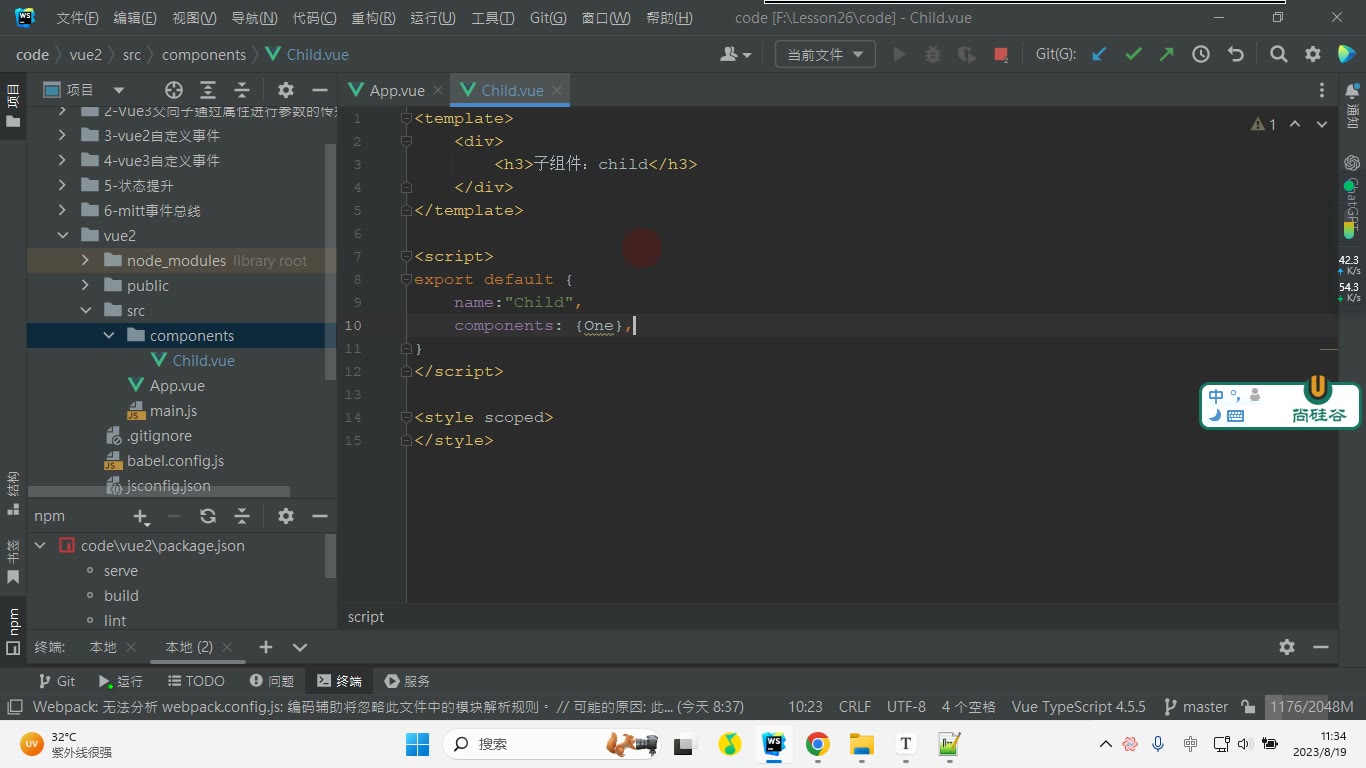The image size is (1366, 768).
Task: Click the Windows Start button
Action: [417, 744]
